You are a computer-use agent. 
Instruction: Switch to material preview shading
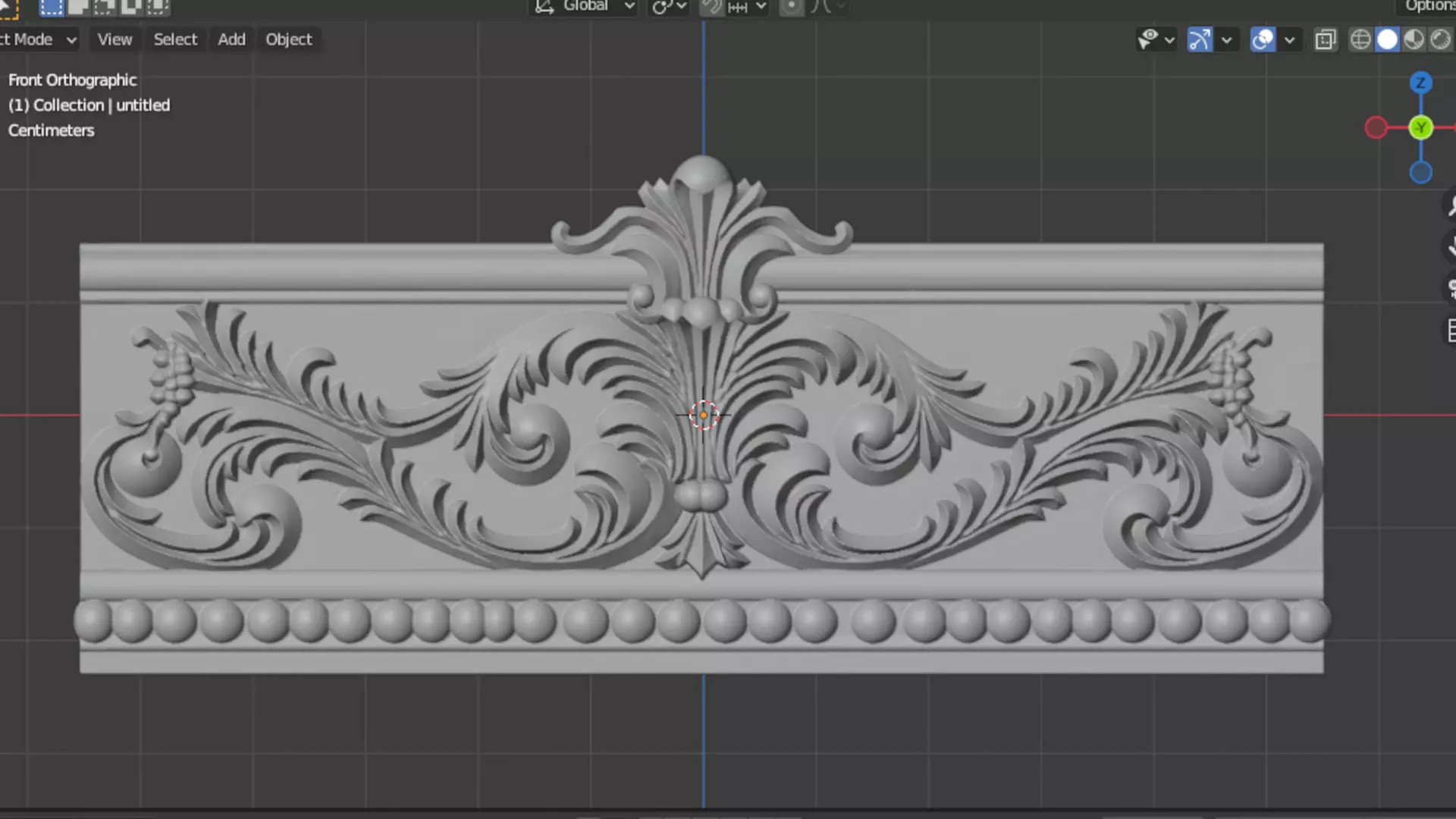click(1414, 39)
